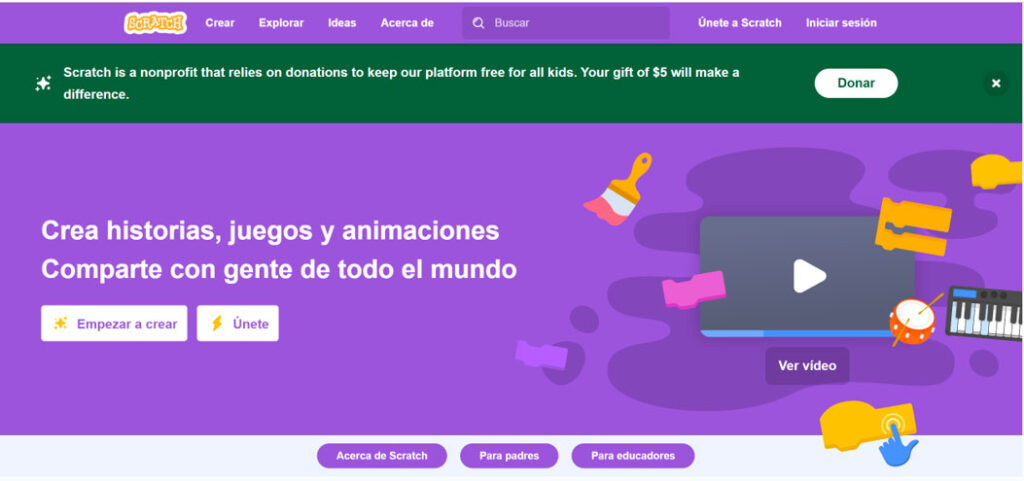Go to the Ideas page
Screen dimensions: 1024x481
(342, 23)
